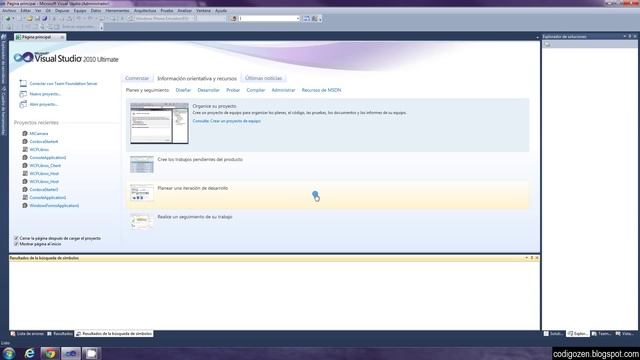Toggle Mostrar página al inicio checkbox
Screen dimensions: 640x360
point(16,244)
